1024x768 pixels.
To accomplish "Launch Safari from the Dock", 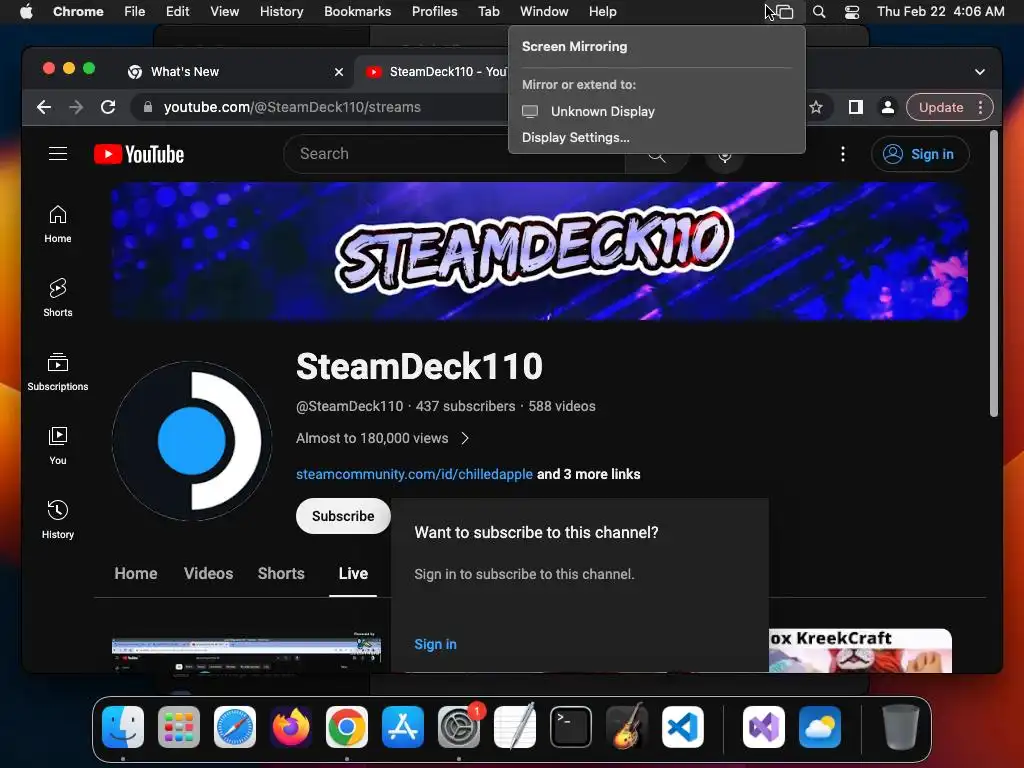I will (x=235, y=727).
